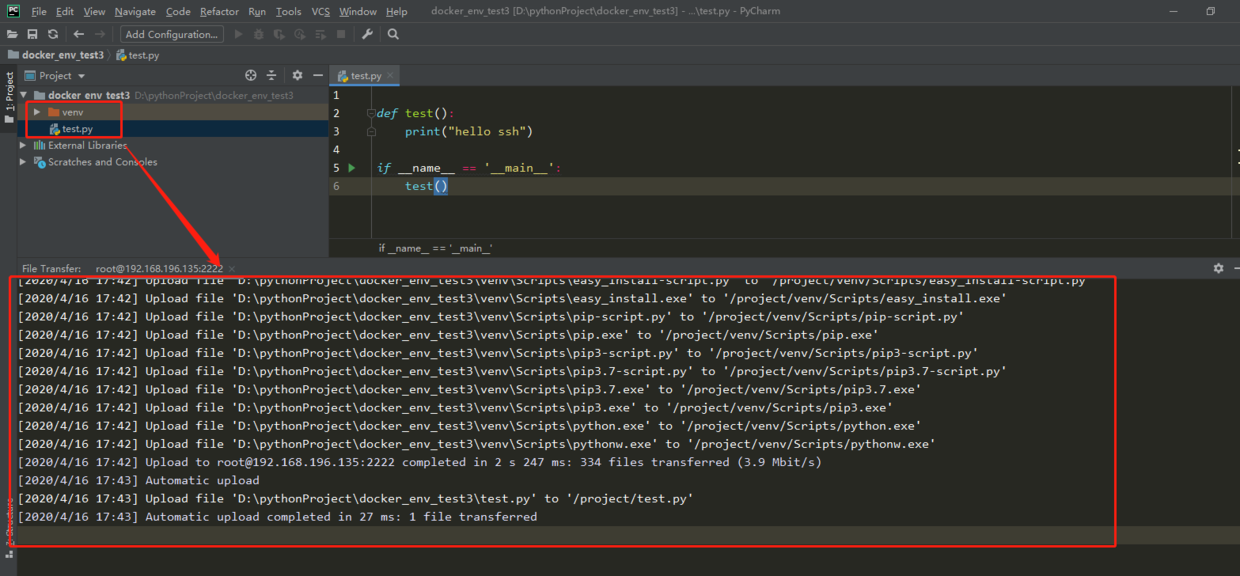Open the Navigate menu
The image size is (1240, 576).
135,12
